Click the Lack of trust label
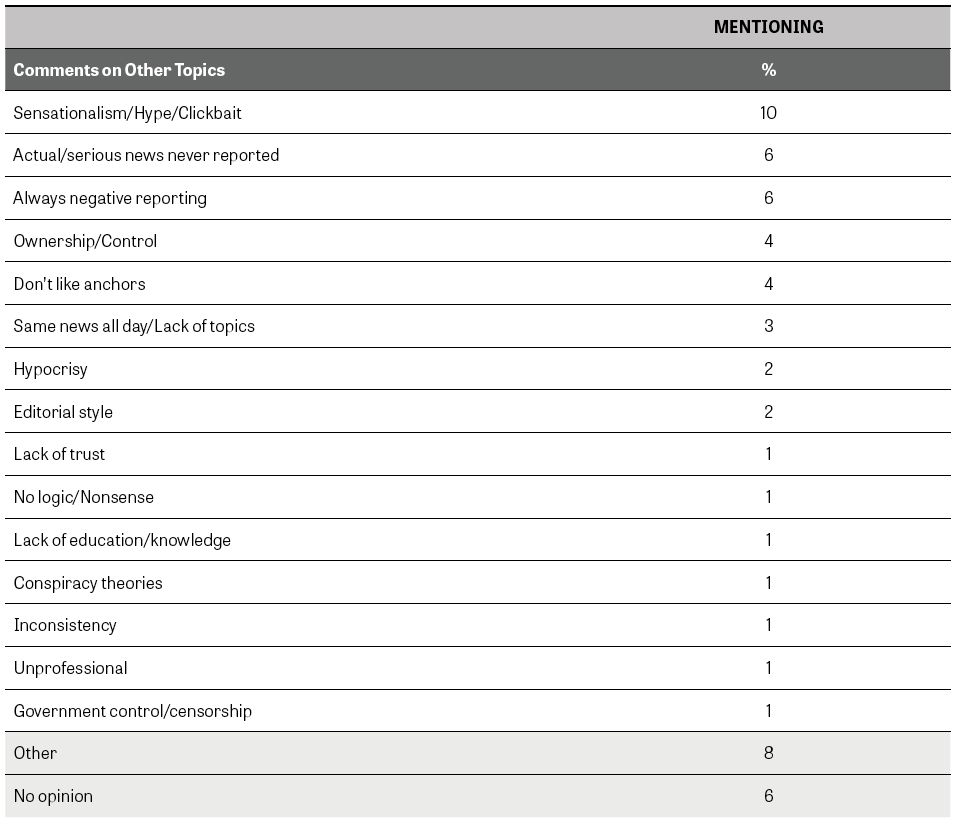 59,454
